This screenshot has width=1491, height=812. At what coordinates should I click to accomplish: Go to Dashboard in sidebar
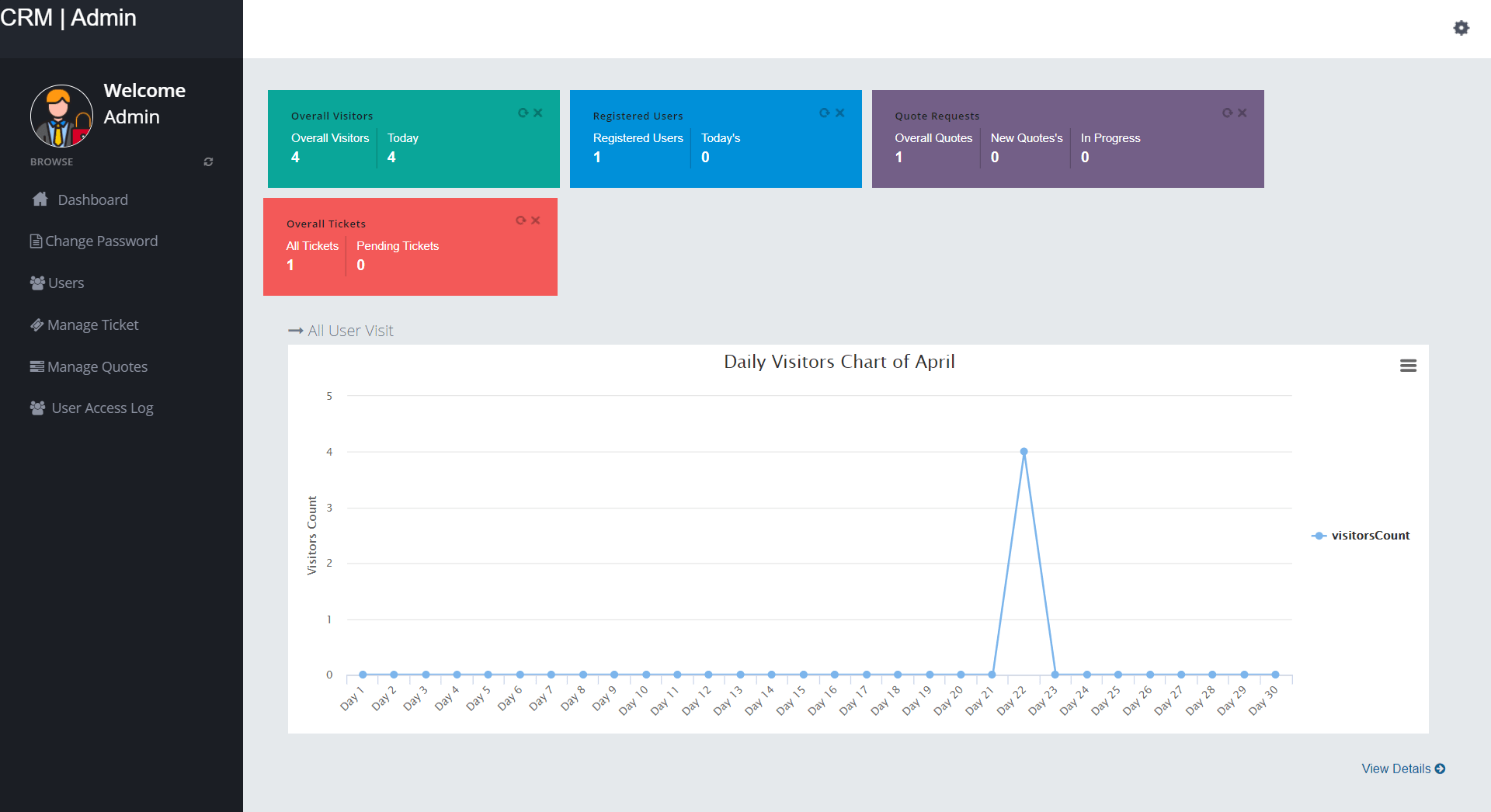pos(92,200)
